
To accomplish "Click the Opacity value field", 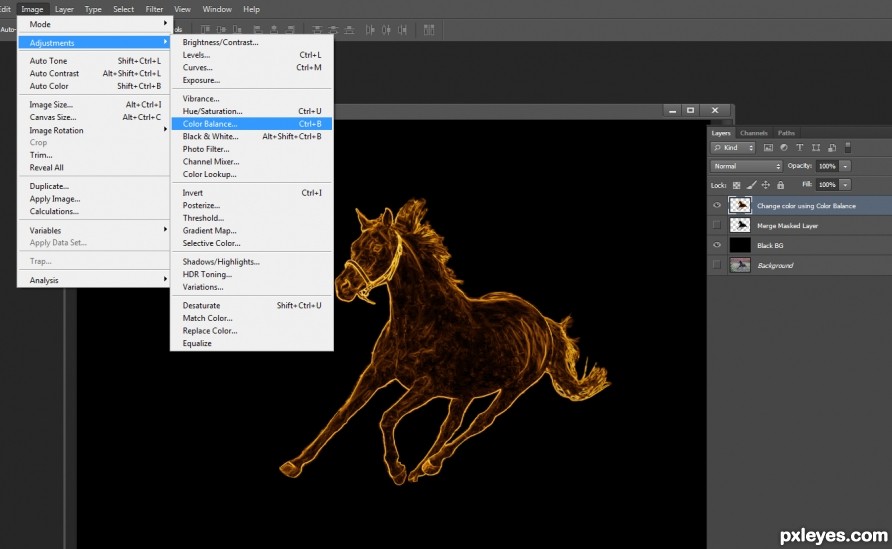I will coord(827,166).
